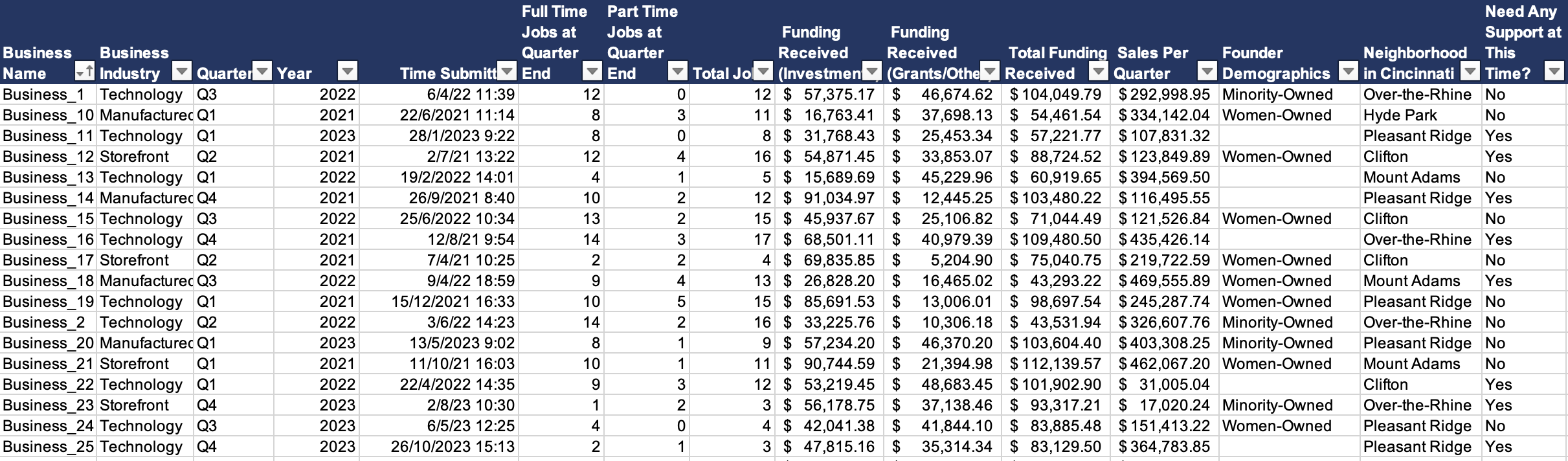Click time submitted 28/1/2023 9:22
1568x461 pixels.
(x=438, y=136)
